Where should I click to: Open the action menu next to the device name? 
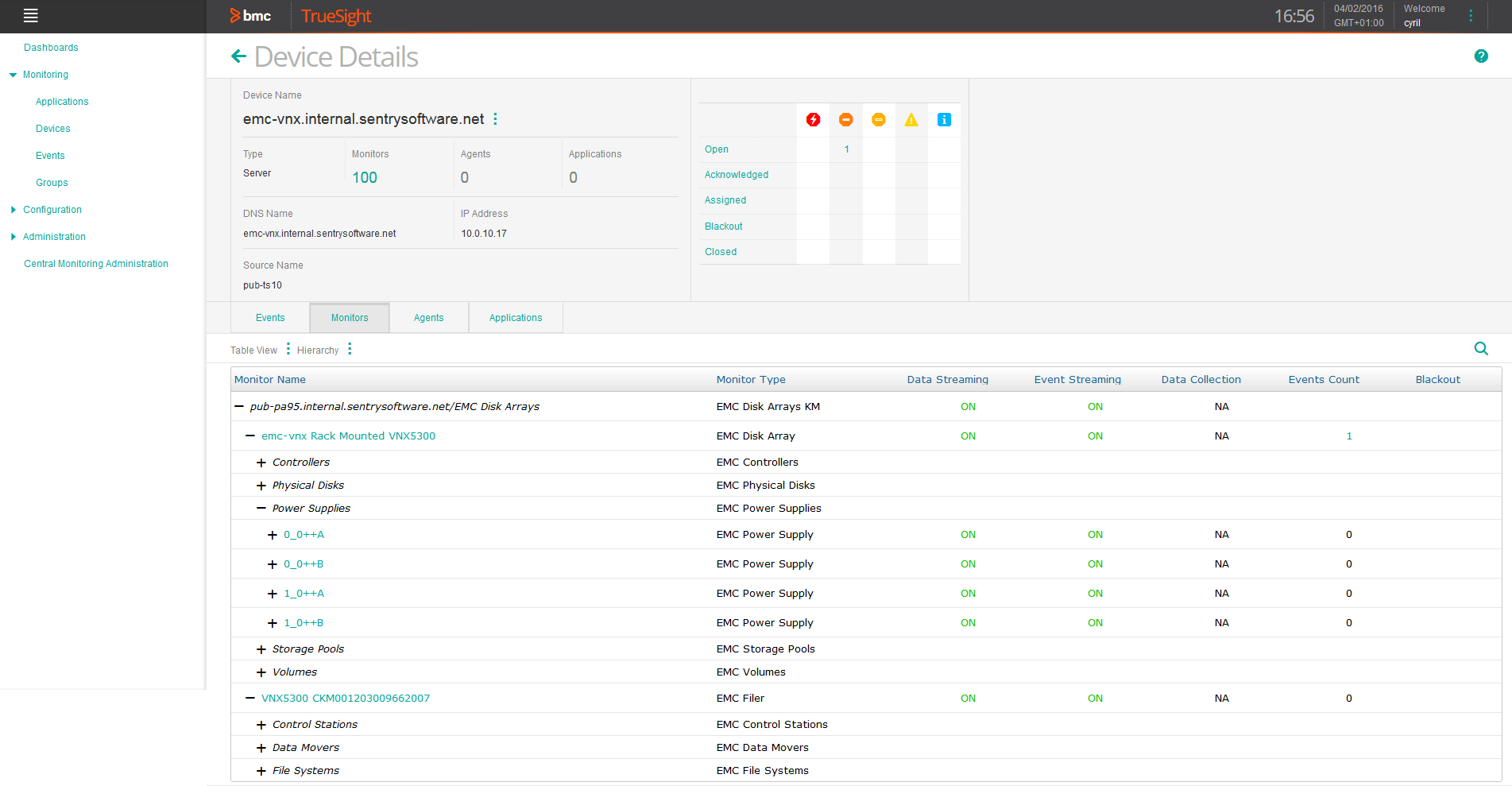[x=496, y=118]
